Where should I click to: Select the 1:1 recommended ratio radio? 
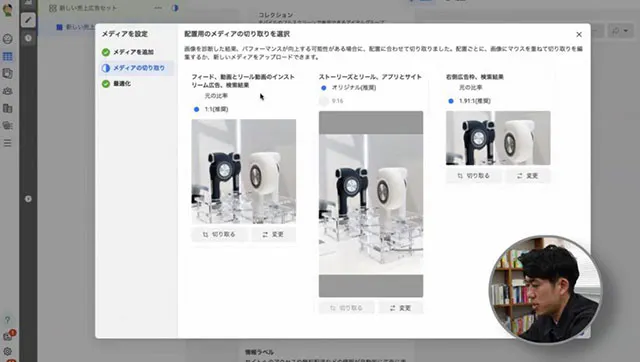[x=196, y=109]
